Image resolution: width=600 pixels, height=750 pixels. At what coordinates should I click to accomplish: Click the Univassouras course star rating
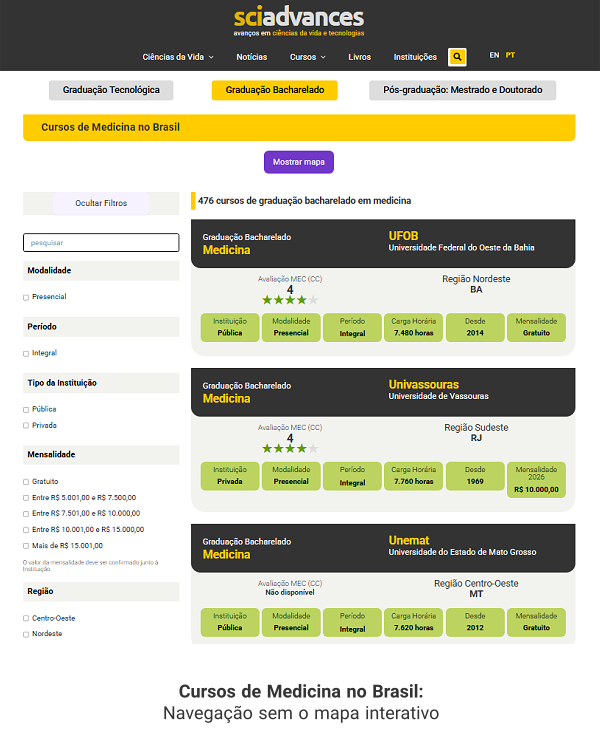(289, 448)
